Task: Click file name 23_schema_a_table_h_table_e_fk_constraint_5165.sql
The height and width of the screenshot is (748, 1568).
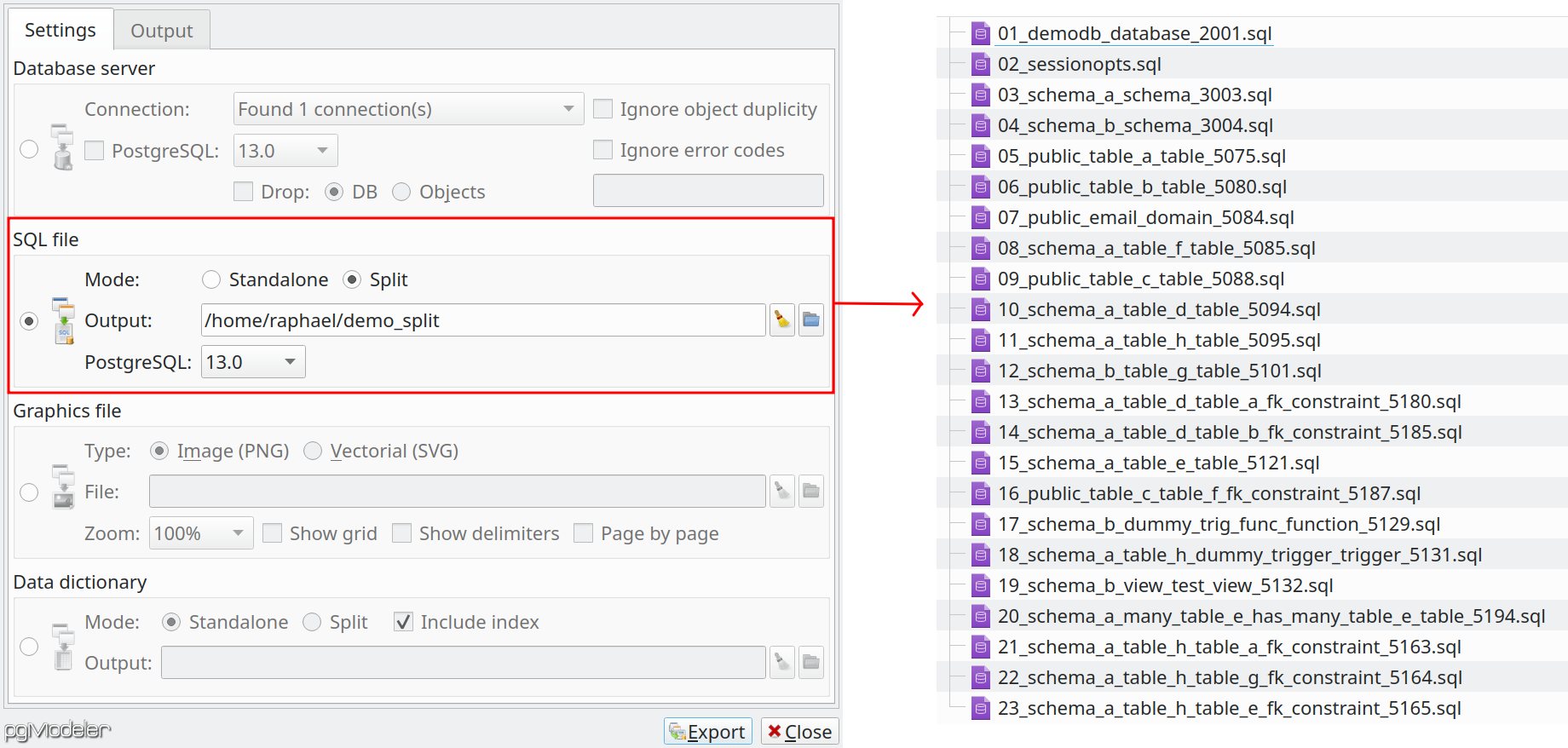Action: [x=1230, y=708]
